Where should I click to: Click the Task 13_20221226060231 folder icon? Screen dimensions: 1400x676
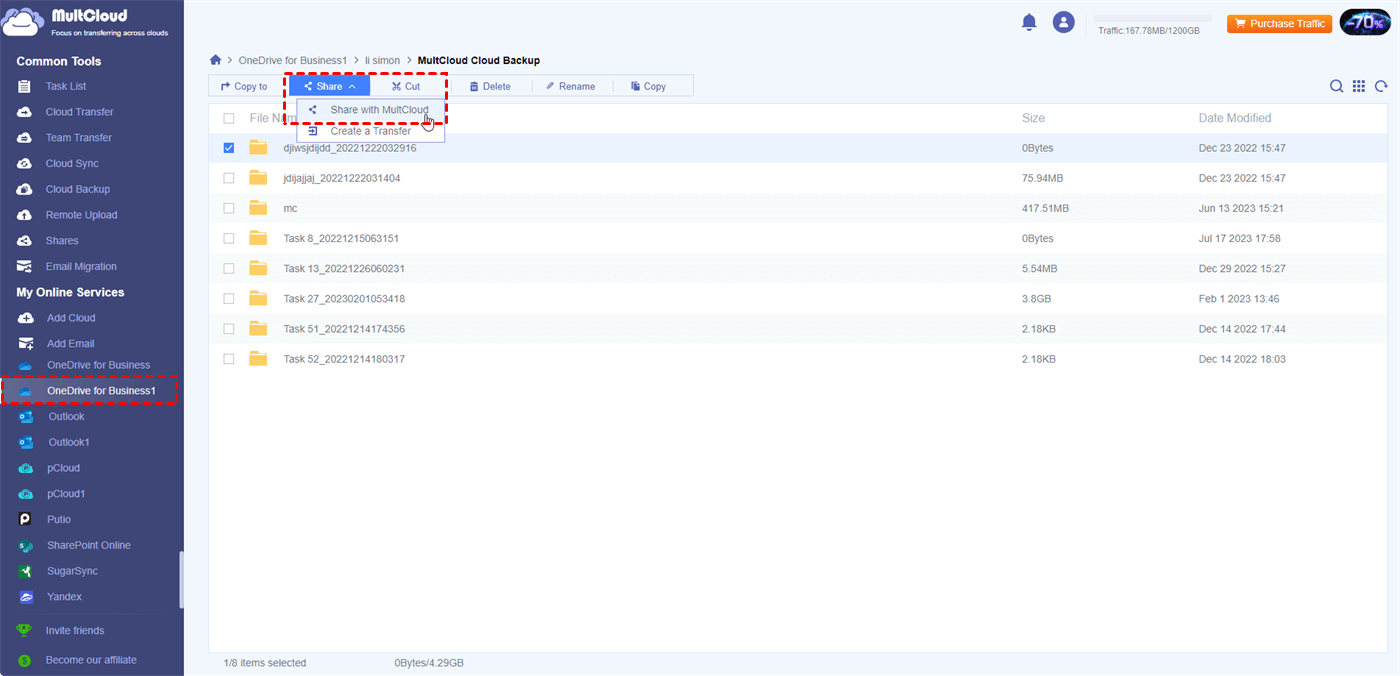259,268
